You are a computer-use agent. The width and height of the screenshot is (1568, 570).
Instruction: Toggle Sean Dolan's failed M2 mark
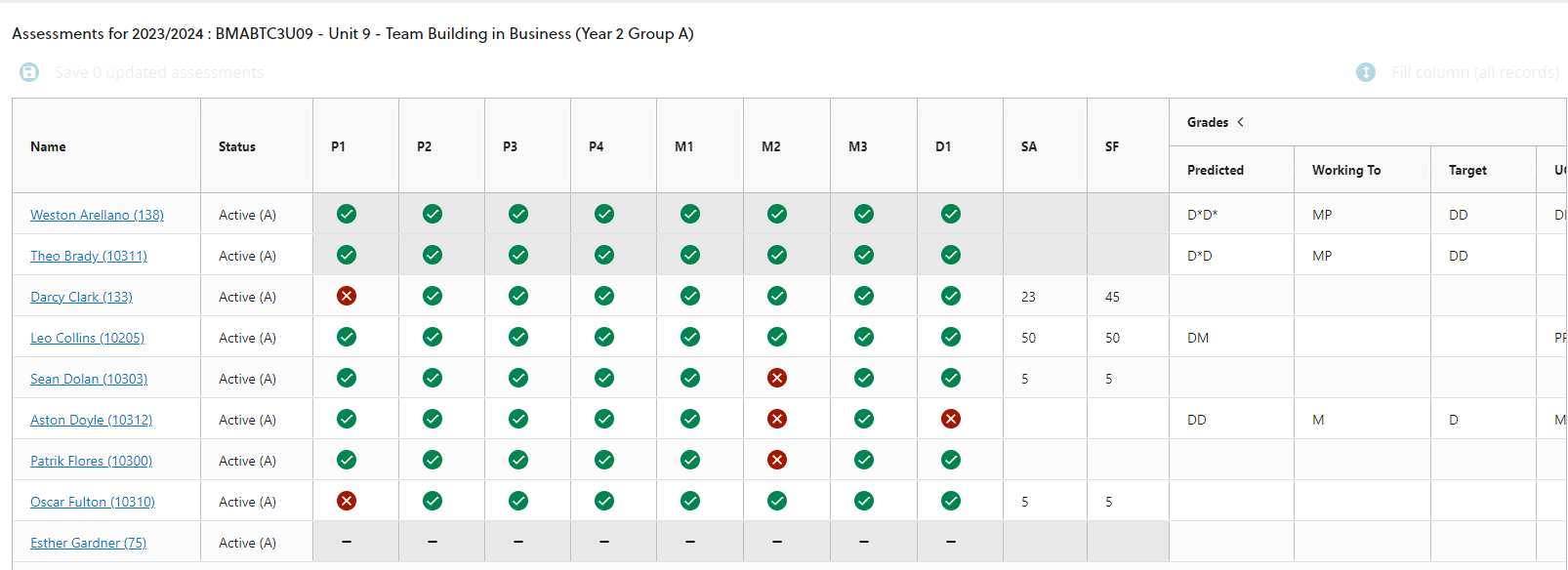[x=777, y=378]
